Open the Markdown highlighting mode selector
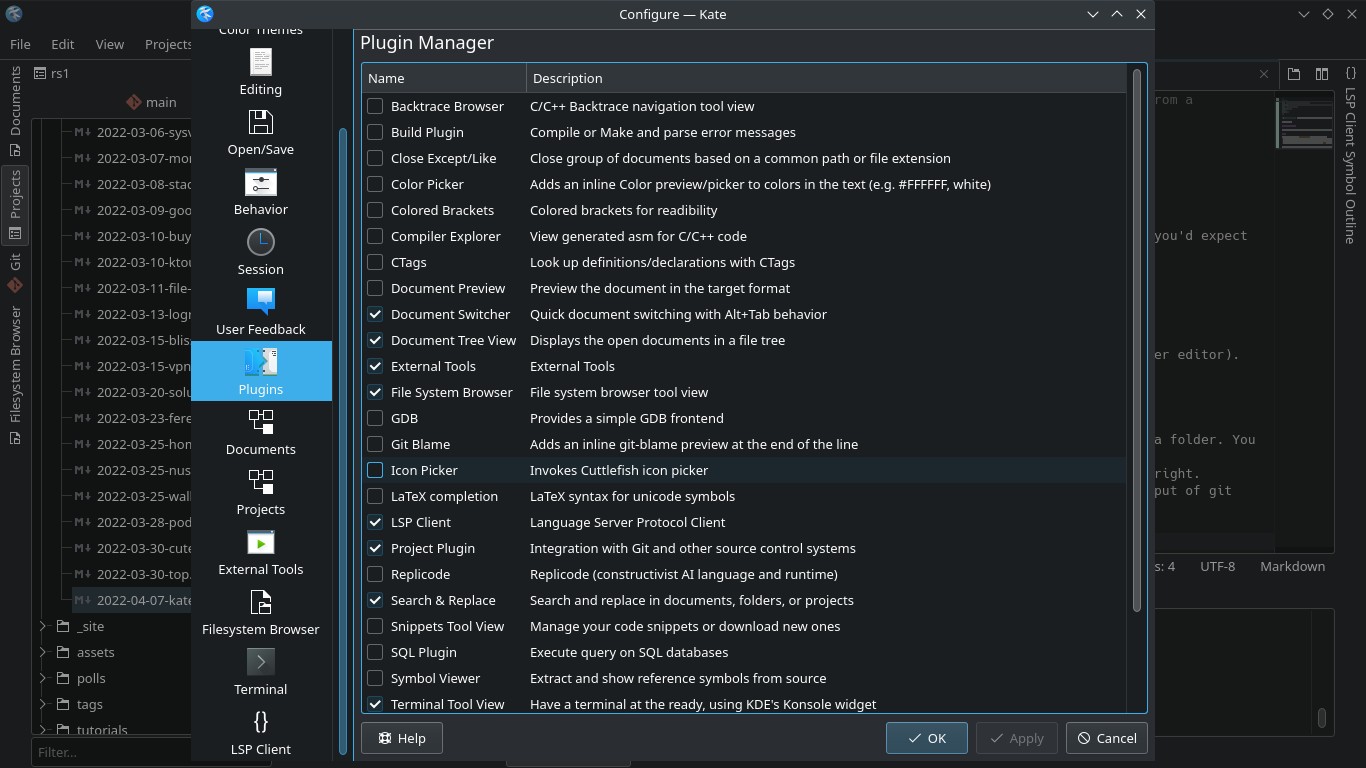This screenshot has height=768, width=1366. [1292, 566]
